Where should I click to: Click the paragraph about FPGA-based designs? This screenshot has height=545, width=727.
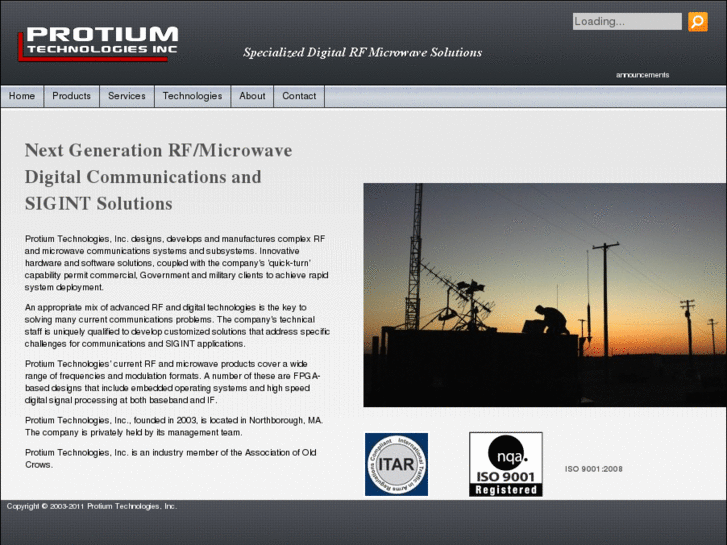(172, 382)
